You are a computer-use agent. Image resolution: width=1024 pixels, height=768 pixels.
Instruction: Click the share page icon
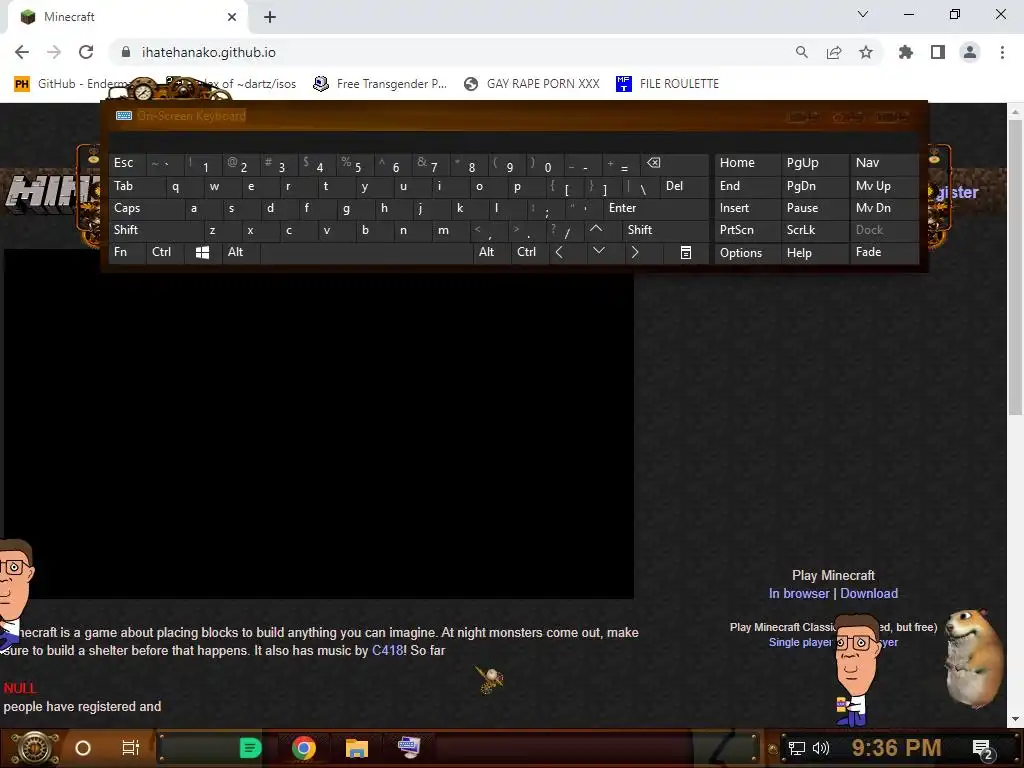pyautogui.click(x=834, y=52)
